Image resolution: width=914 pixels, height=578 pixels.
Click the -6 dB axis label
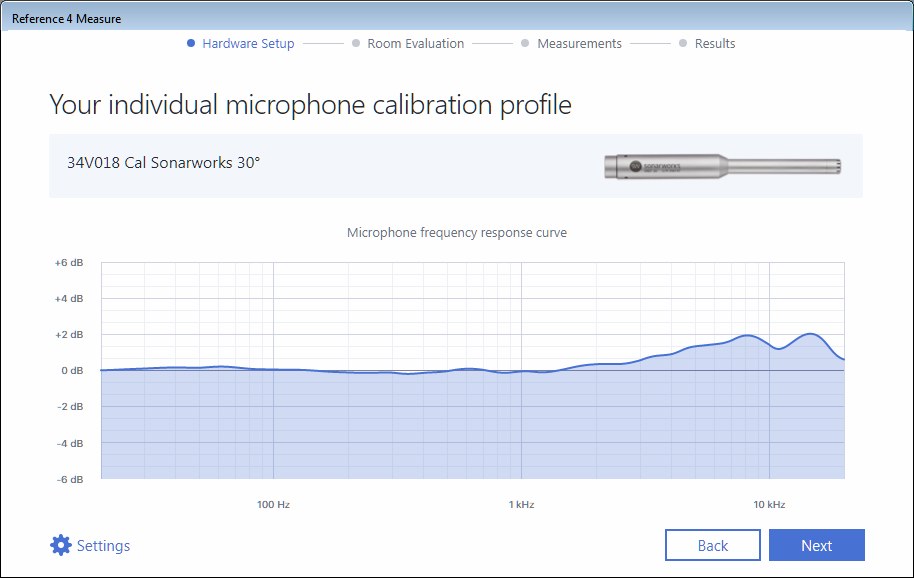69,479
